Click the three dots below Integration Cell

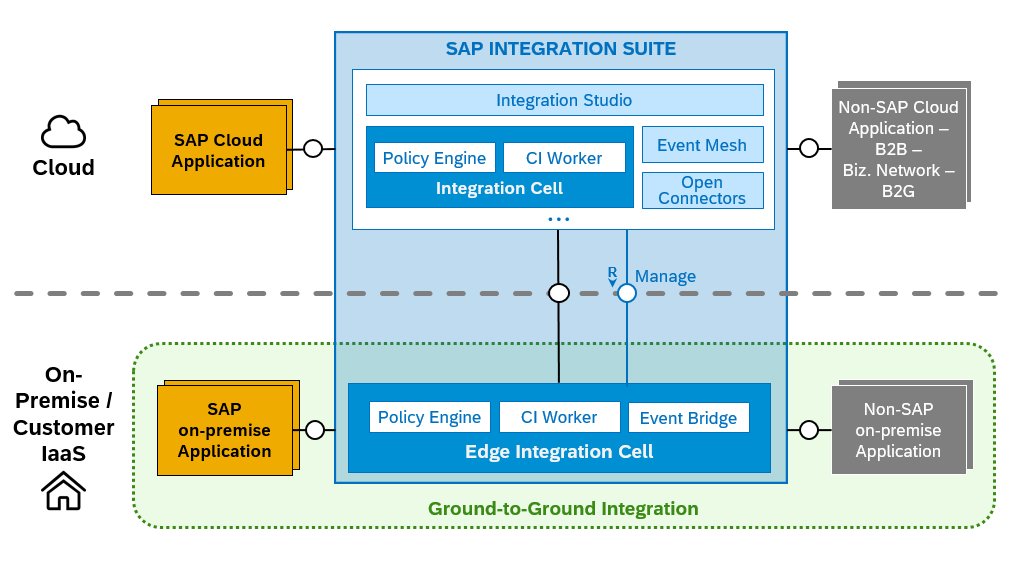coord(559,219)
